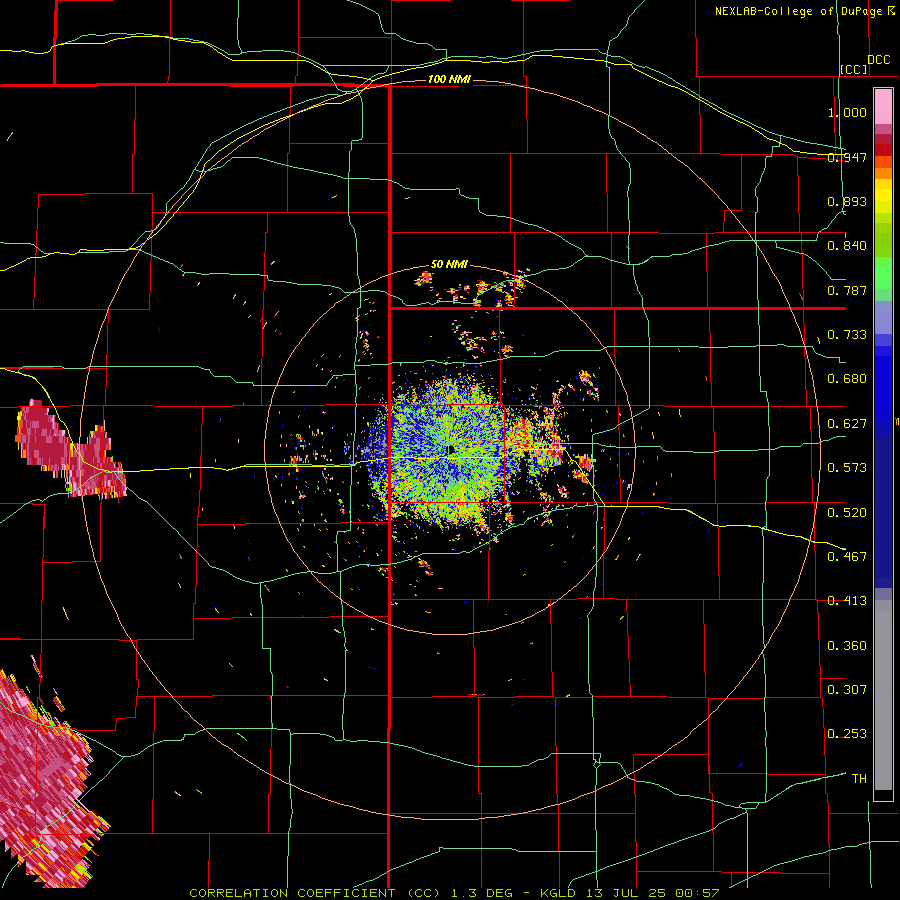Click the KGLD radar site black center dot

point(451,449)
